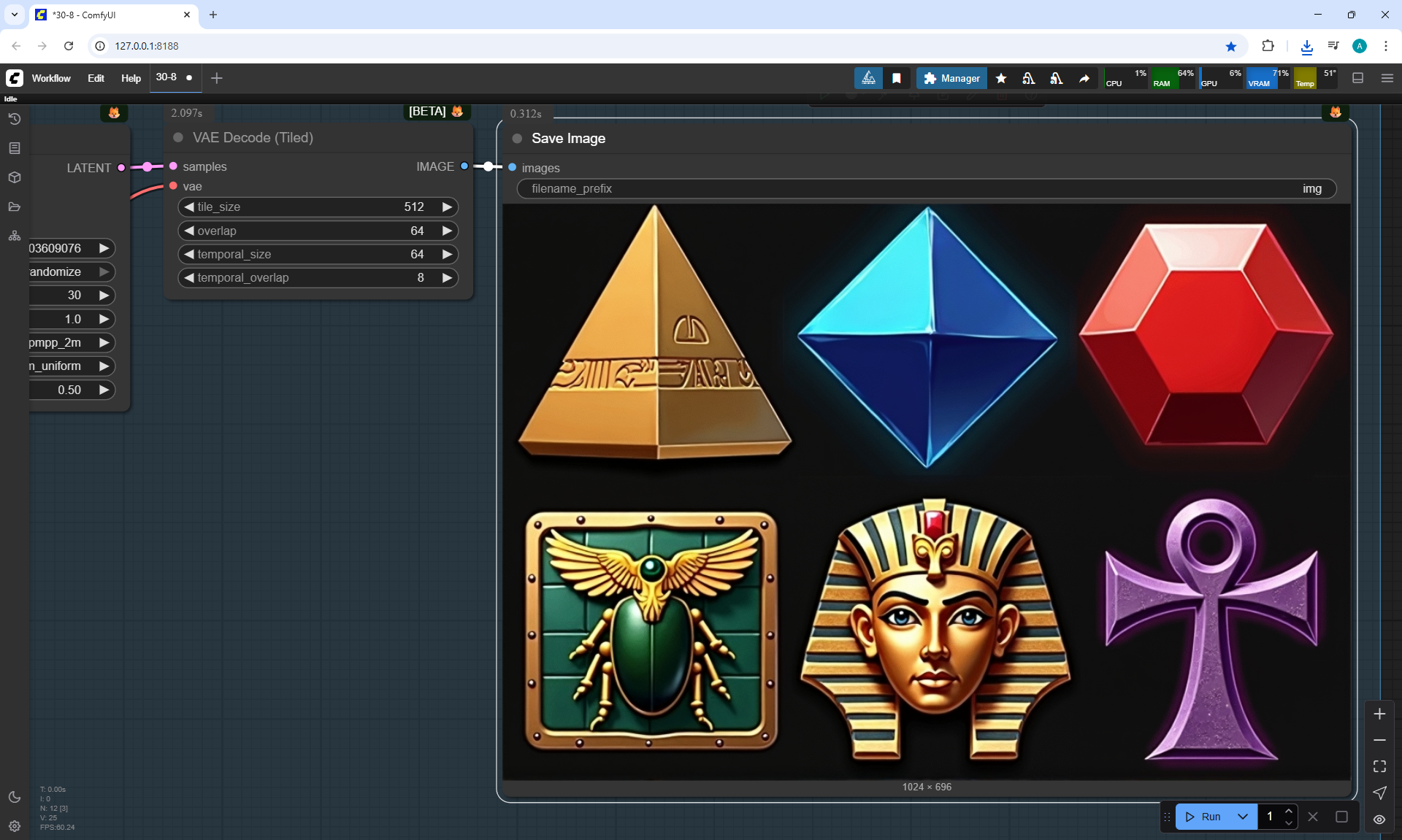This screenshot has height=840, width=1402.
Task: Click the star favorites icon
Action: coord(1001,78)
